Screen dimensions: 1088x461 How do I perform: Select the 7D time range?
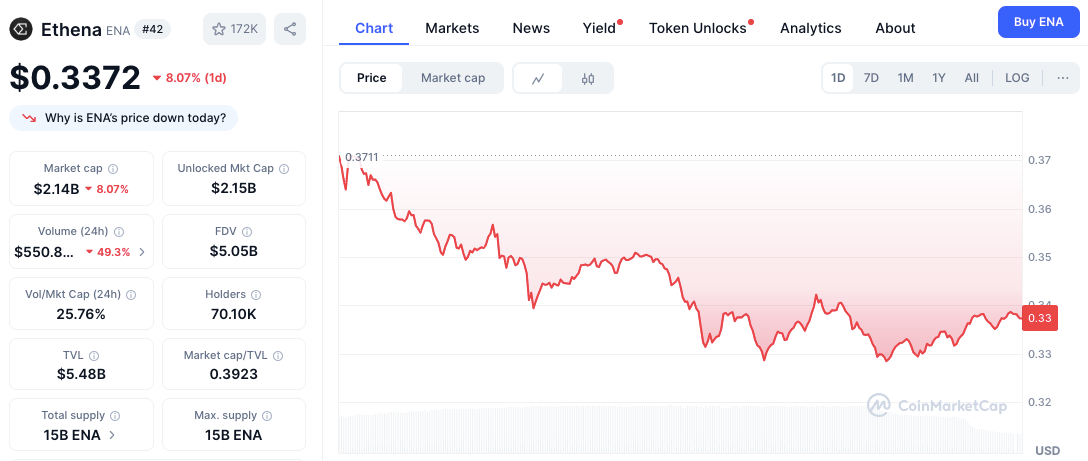(x=871, y=78)
